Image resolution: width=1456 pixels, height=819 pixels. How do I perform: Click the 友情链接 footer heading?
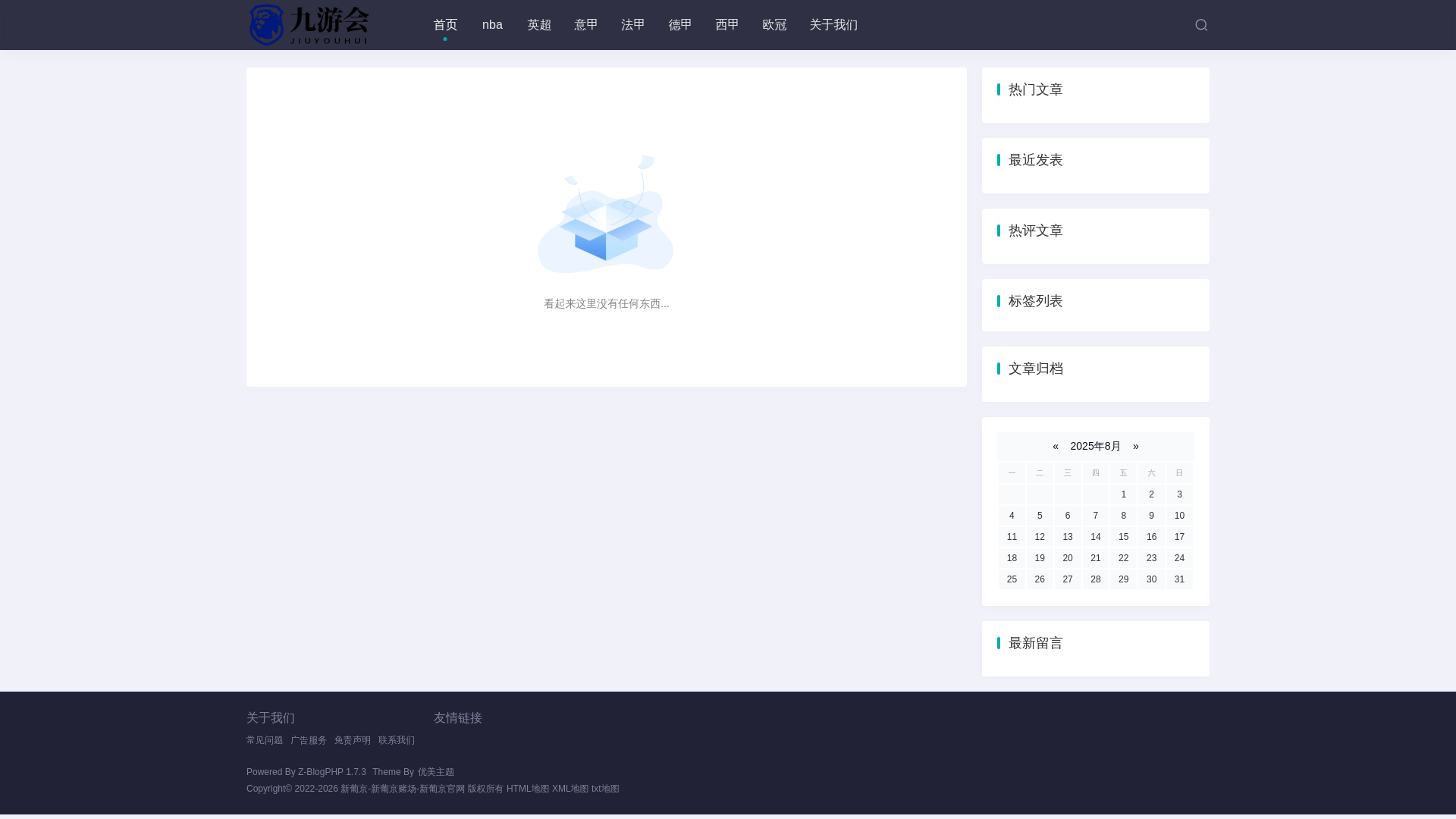(458, 718)
